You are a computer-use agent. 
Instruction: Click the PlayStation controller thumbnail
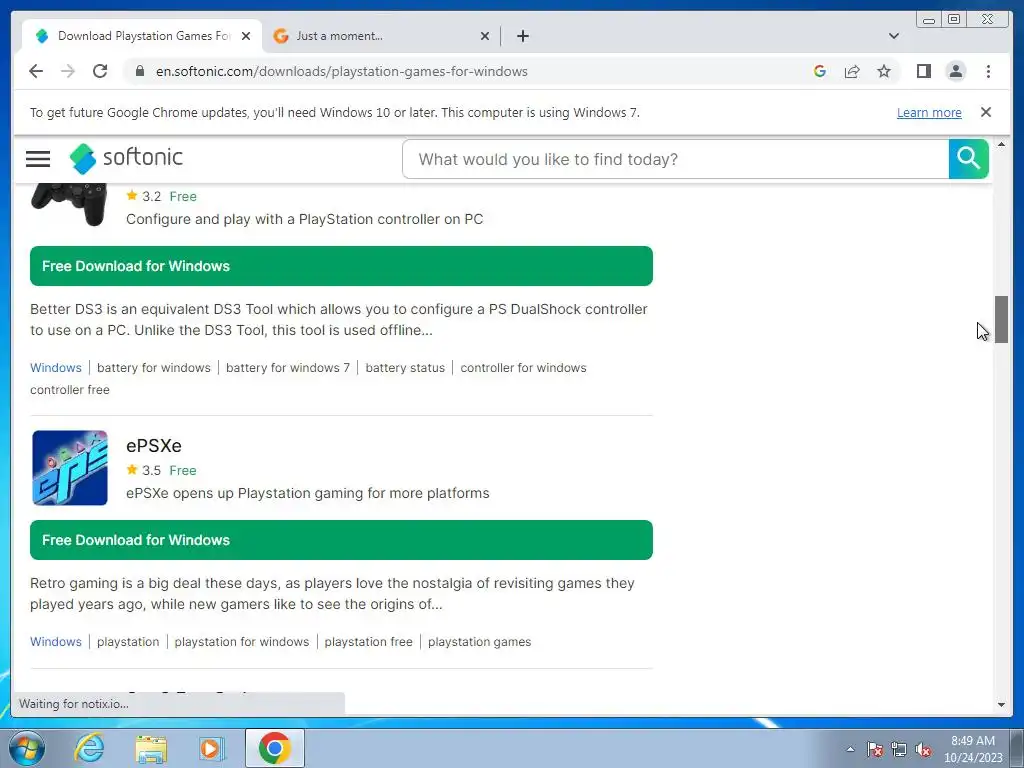coord(69,204)
